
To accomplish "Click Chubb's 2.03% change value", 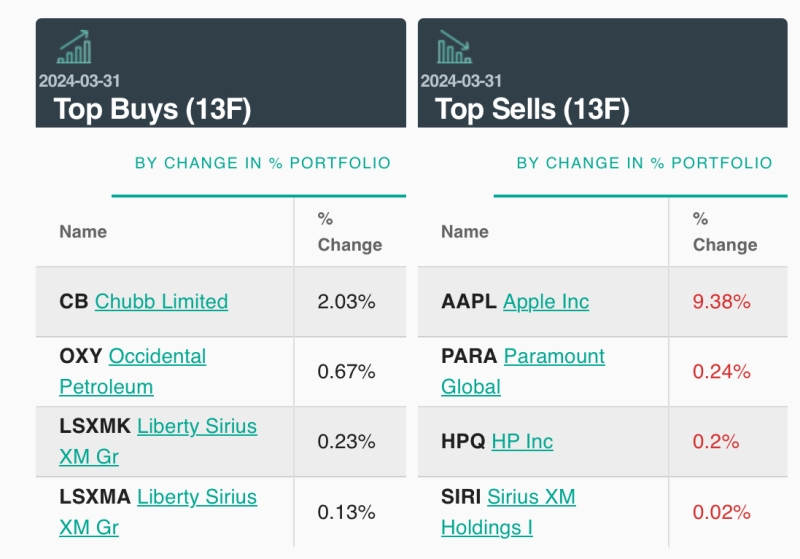I will click(346, 301).
